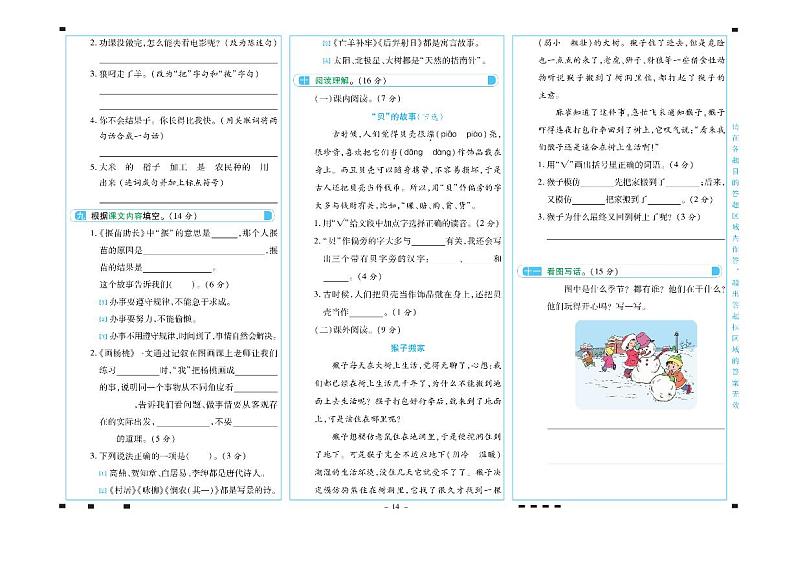Click the blank after 壳当作 in question 3

[x=367, y=313]
